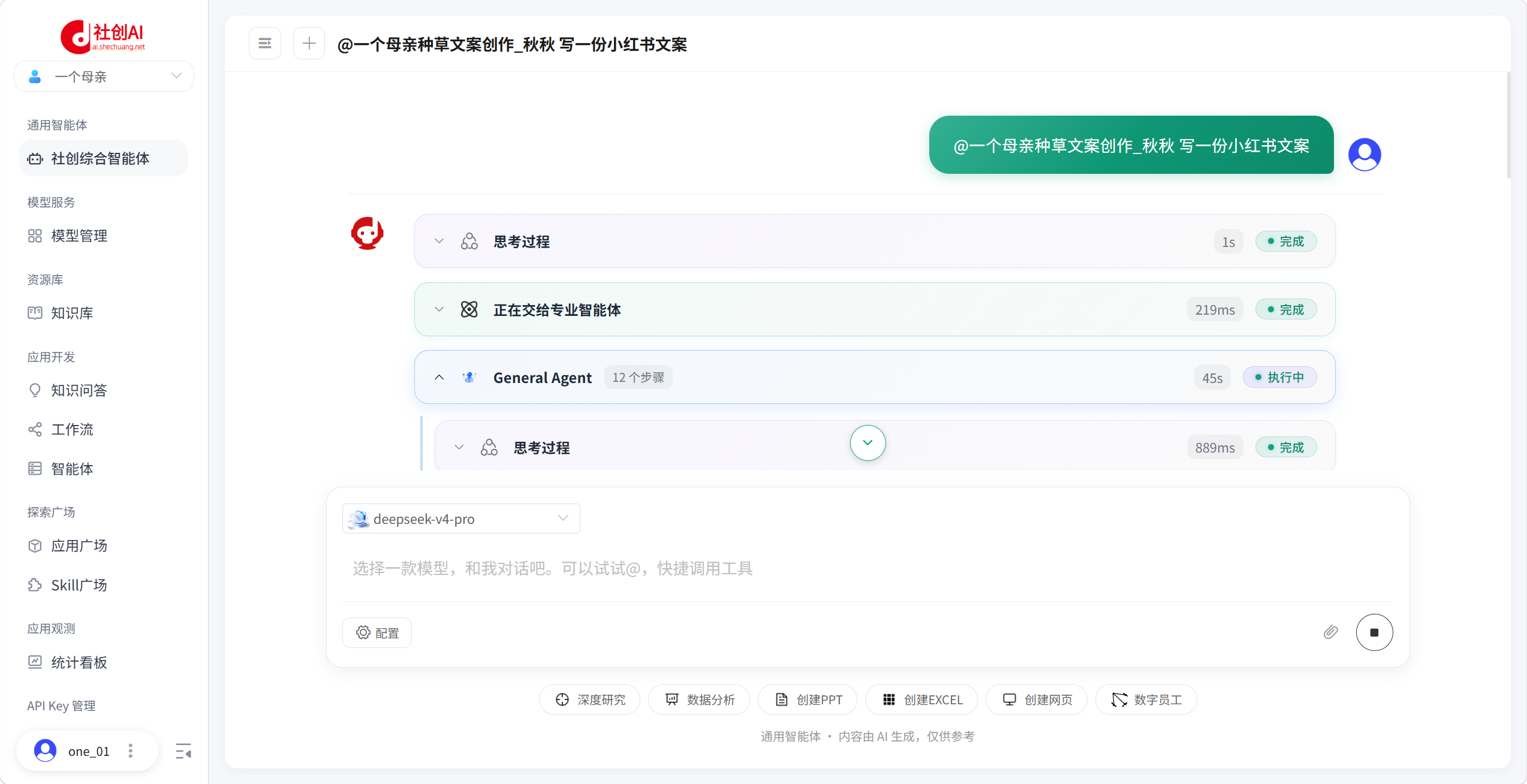
Task: Open 知识库 in sidebar
Action: (x=103, y=313)
